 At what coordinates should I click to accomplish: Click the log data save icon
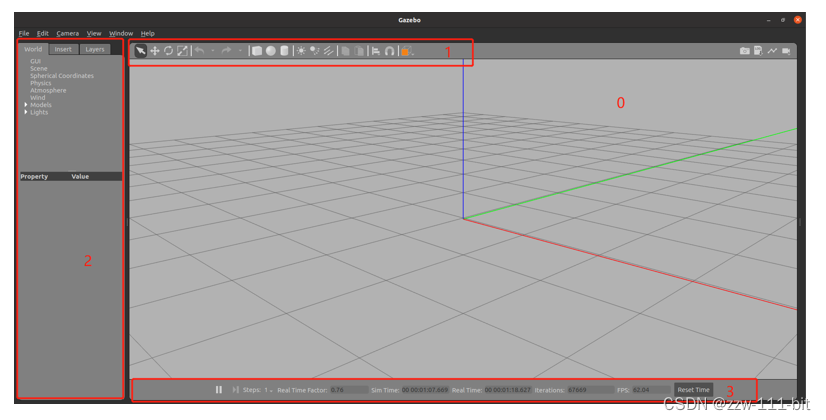click(758, 51)
